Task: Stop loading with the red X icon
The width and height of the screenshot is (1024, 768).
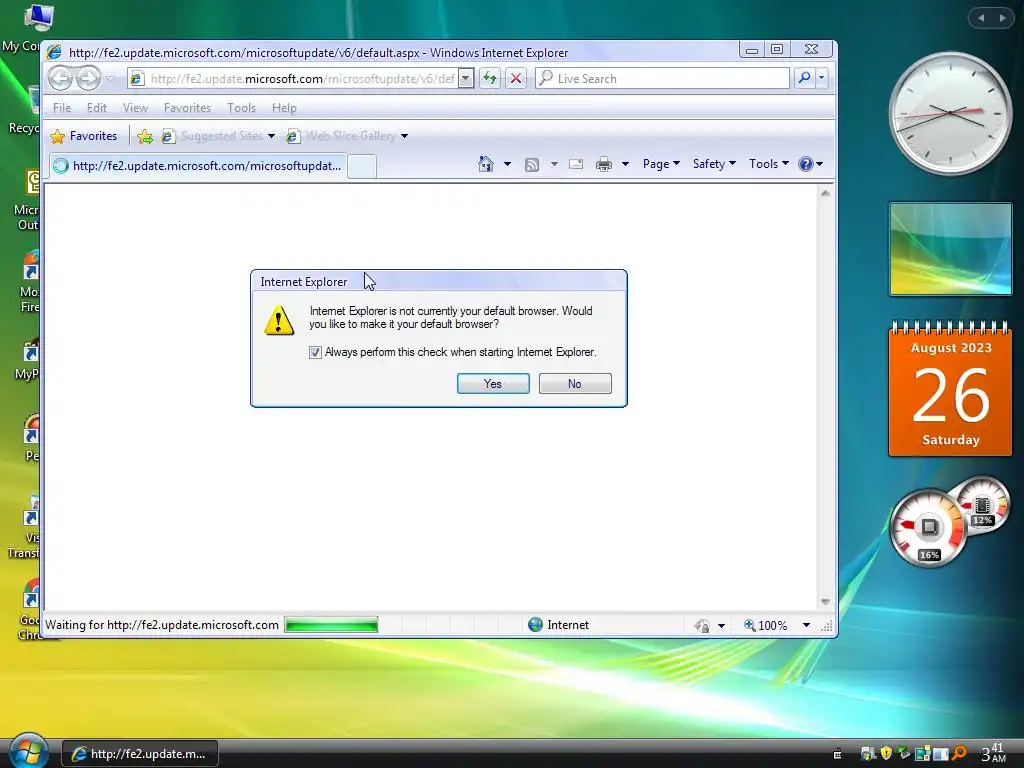Action: (516, 78)
